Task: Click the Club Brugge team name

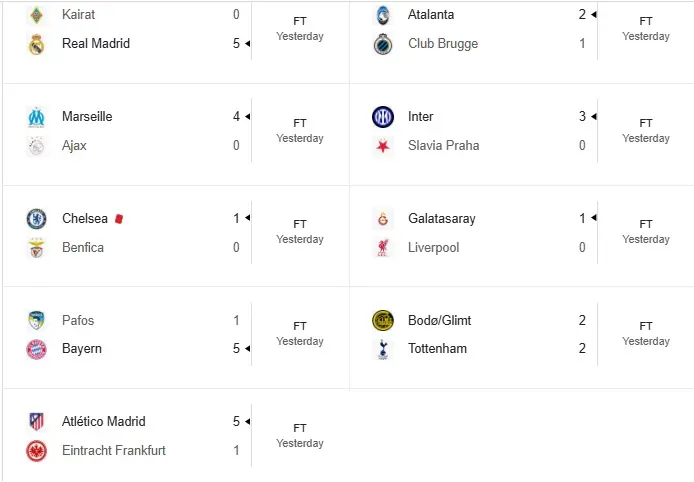Action: click(x=443, y=44)
